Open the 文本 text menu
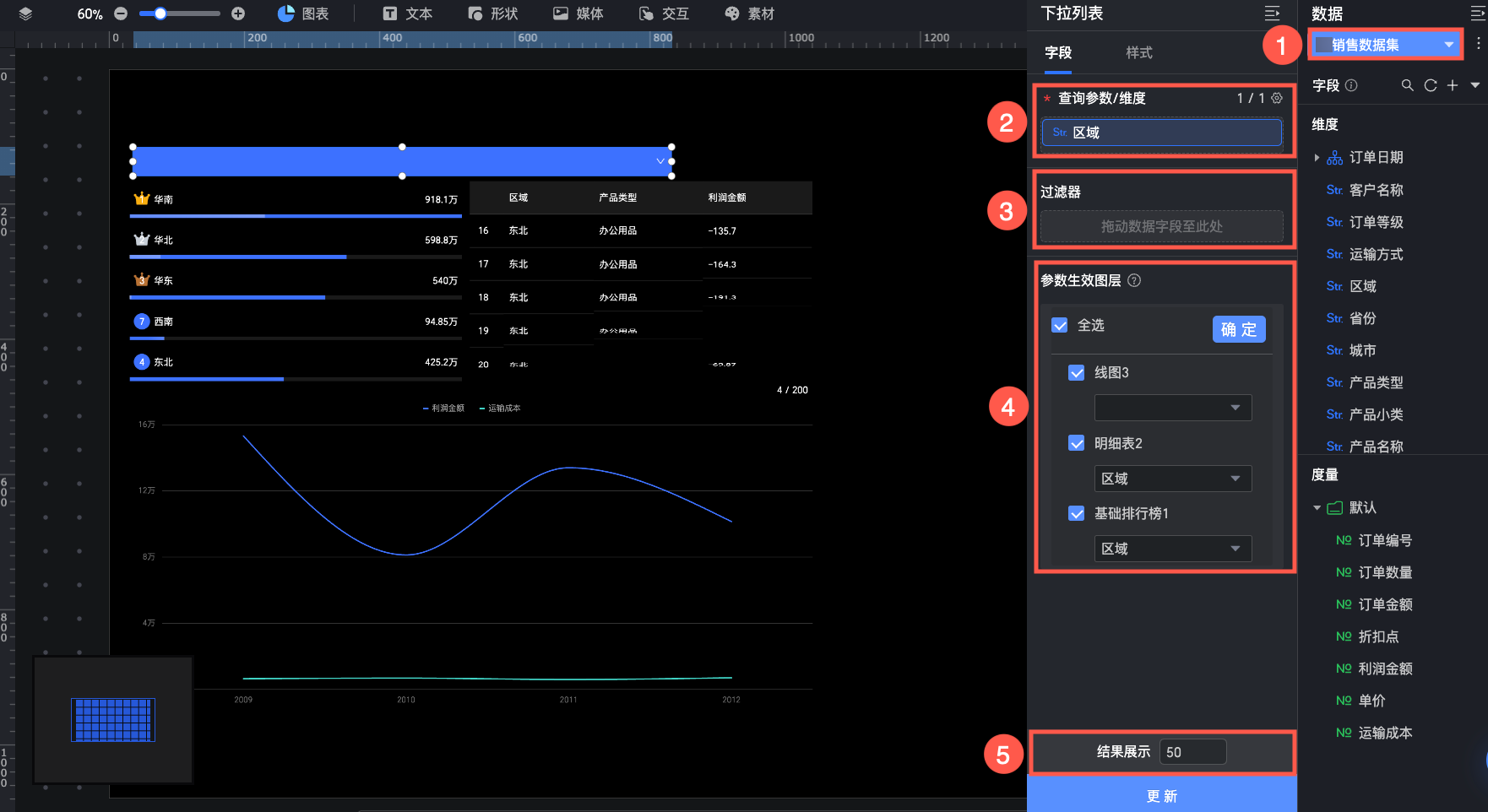The width and height of the screenshot is (1488, 812). pyautogui.click(x=407, y=14)
